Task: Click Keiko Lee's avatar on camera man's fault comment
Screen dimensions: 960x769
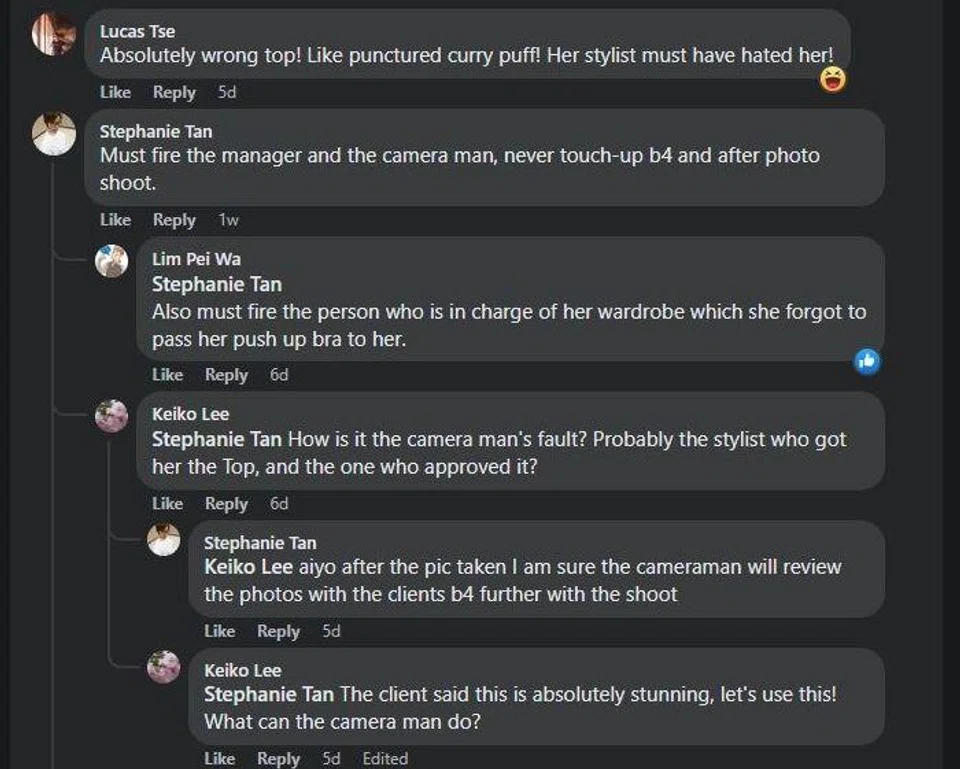Action: (x=111, y=415)
